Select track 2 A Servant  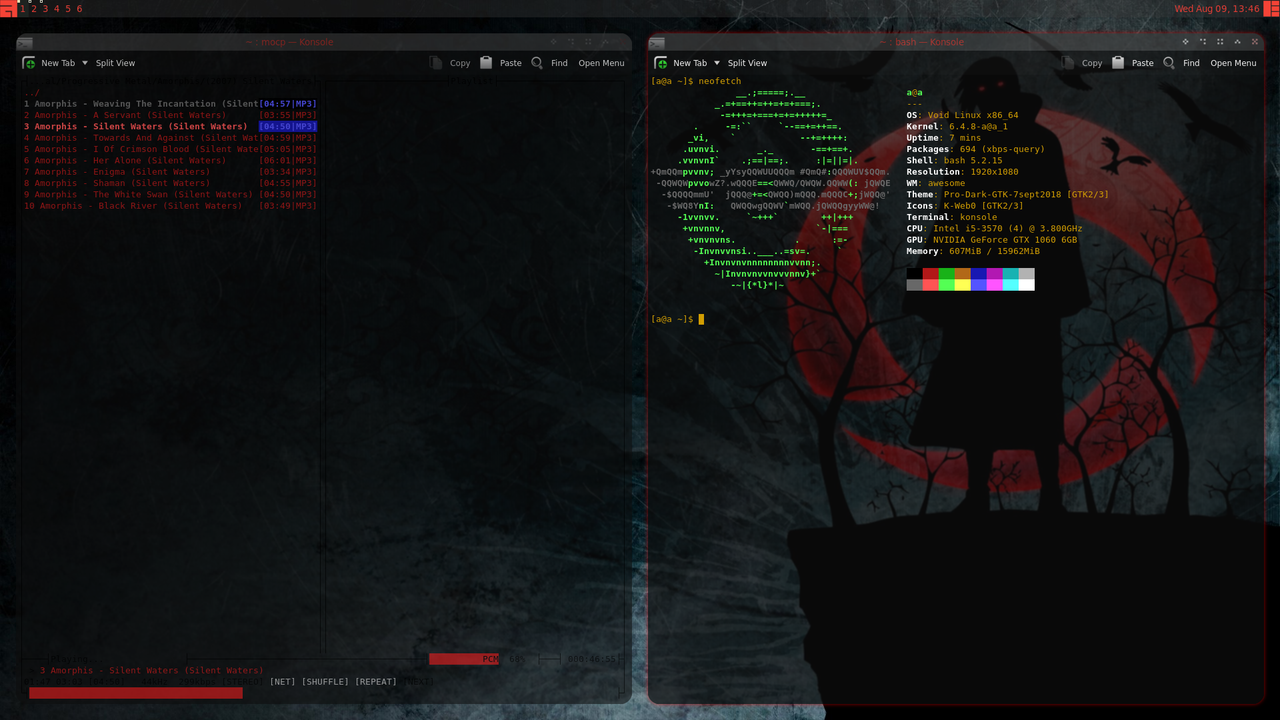pyautogui.click(x=170, y=115)
